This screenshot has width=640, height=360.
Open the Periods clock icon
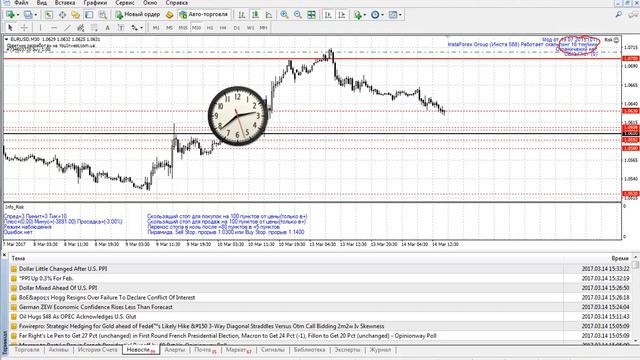tap(375, 15)
